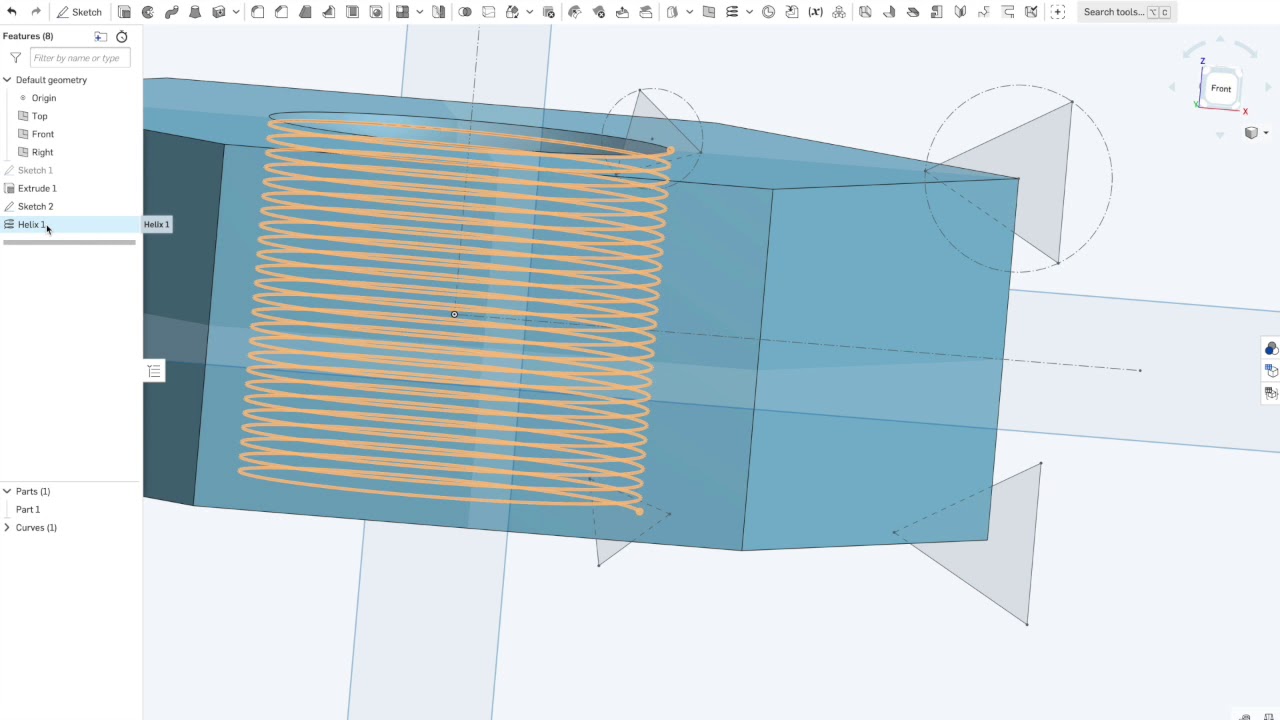The width and height of the screenshot is (1280, 720).
Task: Select the Revolve tool icon
Action: tap(148, 12)
